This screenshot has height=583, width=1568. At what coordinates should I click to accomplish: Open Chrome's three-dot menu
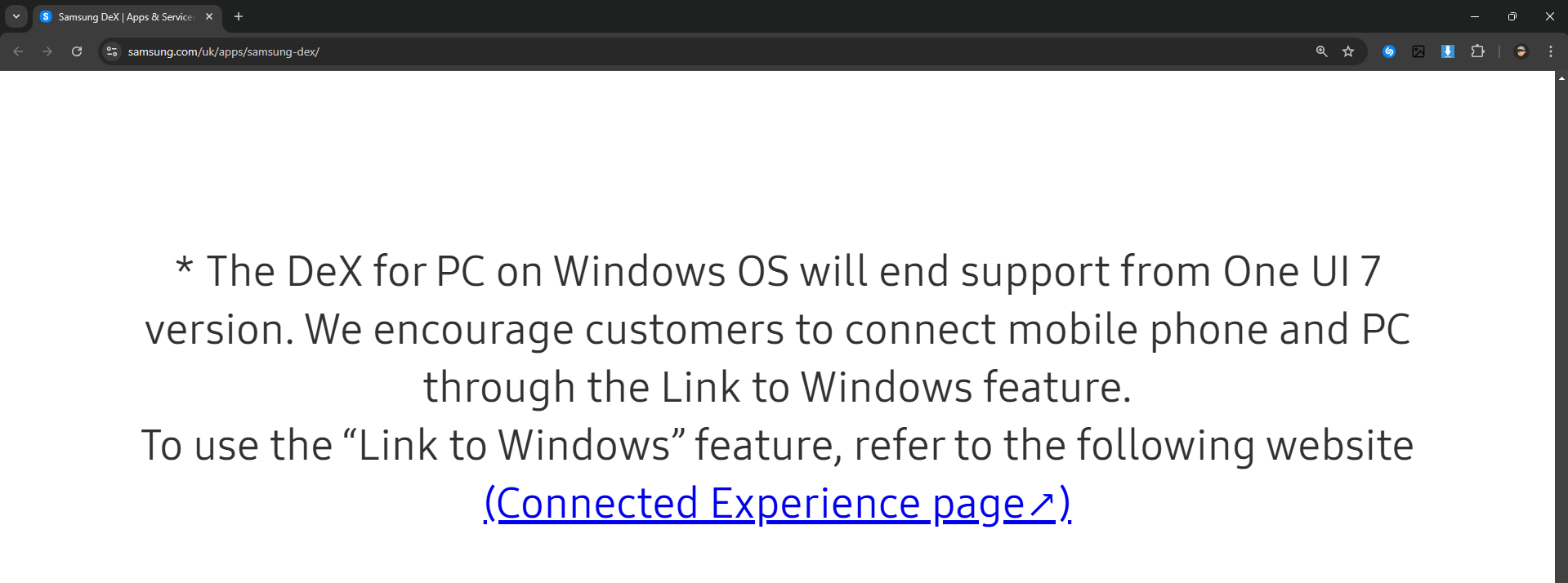point(1550,51)
